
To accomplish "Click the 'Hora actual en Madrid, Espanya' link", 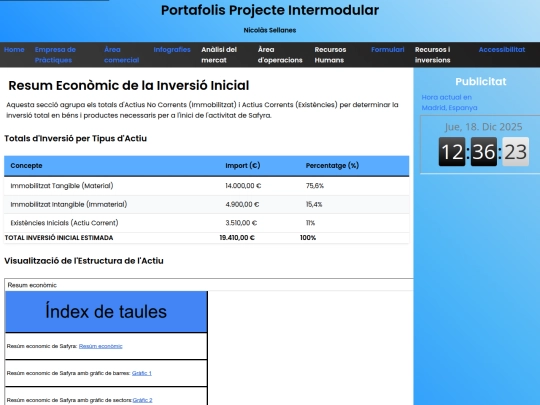I will (x=449, y=102).
